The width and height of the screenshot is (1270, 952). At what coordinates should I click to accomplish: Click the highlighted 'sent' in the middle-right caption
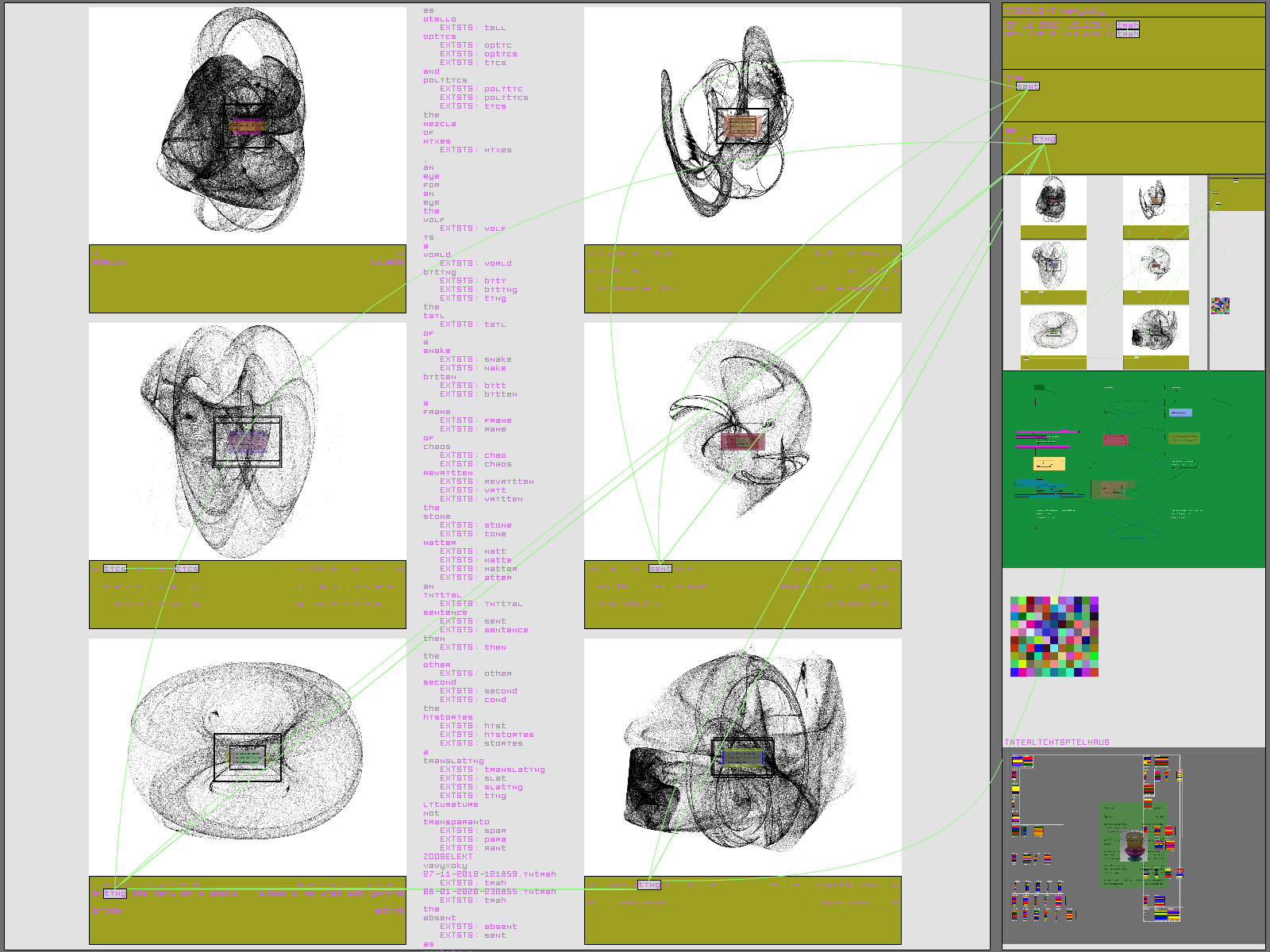pos(660,569)
